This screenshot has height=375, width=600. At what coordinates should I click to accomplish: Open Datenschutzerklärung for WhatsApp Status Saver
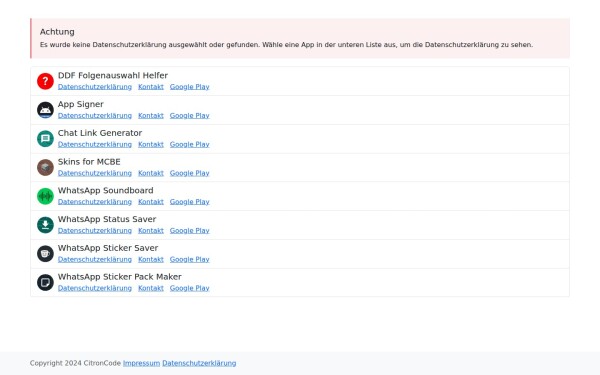[95, 230]
